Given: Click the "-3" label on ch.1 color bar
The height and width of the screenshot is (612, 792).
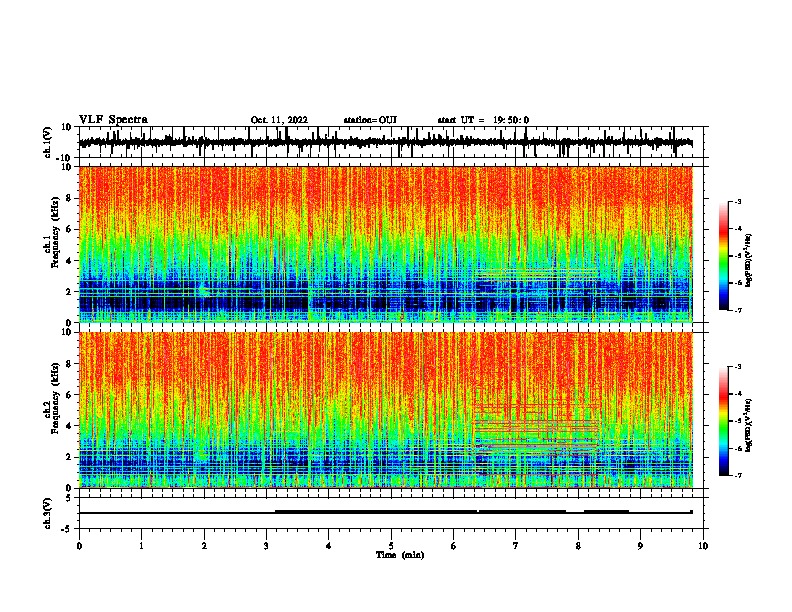Looking at the screenshot, I should (738, 201).
